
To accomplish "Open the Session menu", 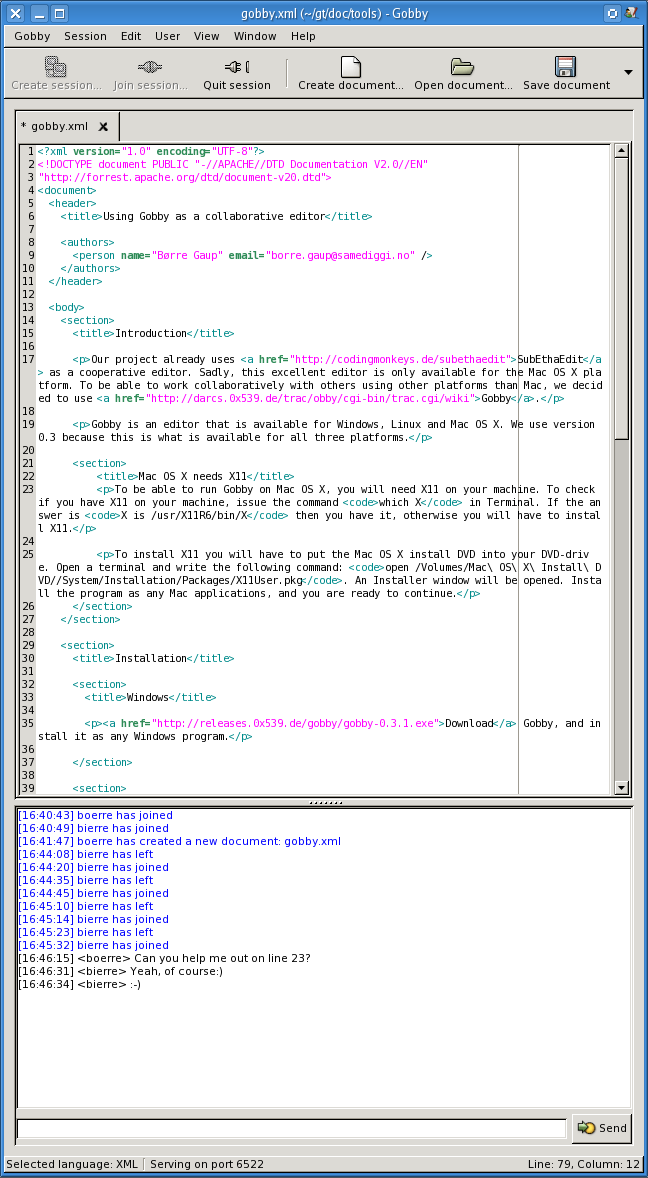I will [x=85, y=36].
